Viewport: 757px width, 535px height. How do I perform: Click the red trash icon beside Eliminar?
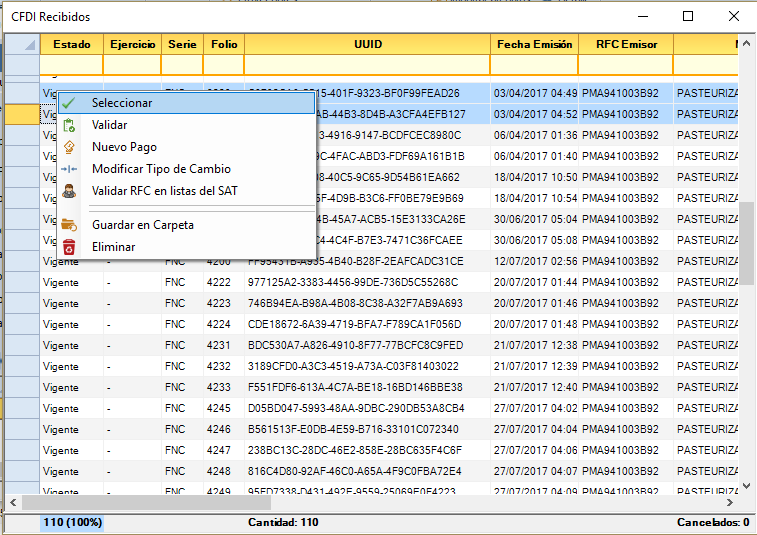pyautogui.click(x=69, y=247)
